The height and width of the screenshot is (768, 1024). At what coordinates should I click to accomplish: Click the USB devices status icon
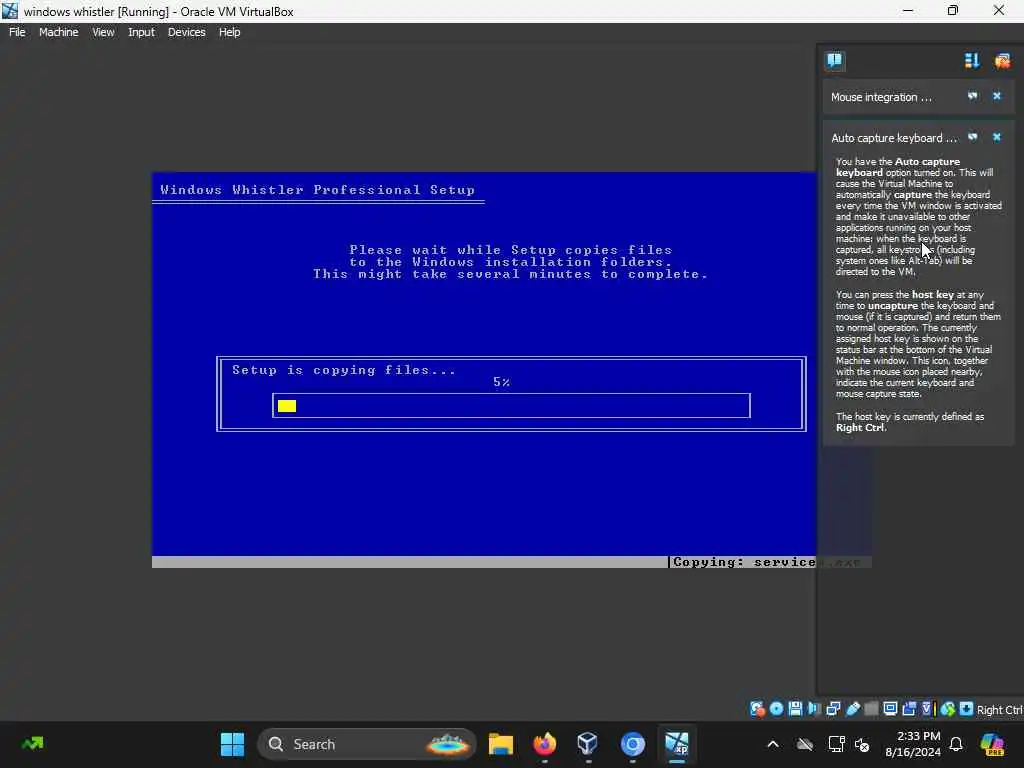[852, 709]
